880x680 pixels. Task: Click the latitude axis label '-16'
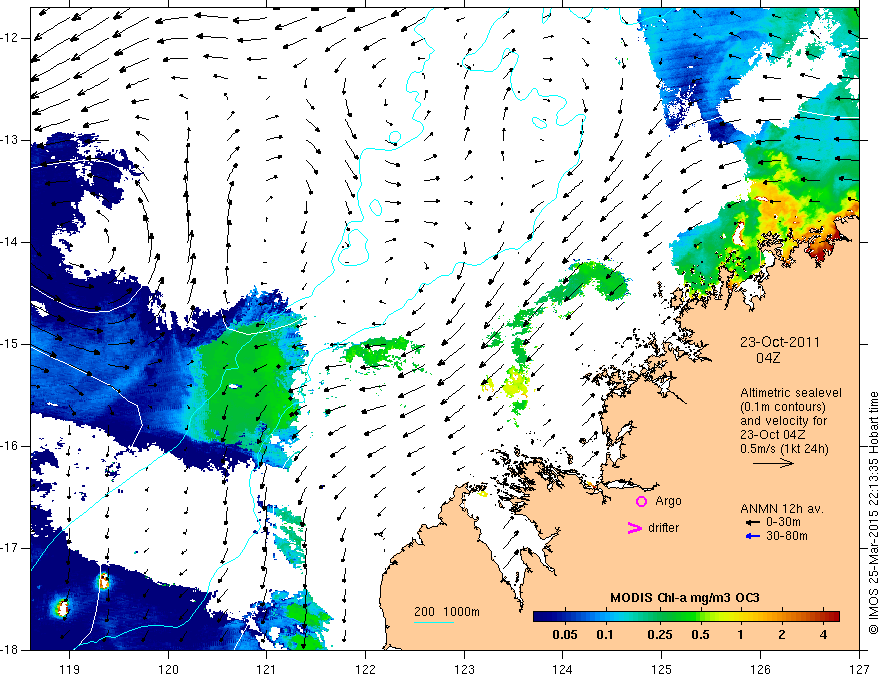click(x=10, y=446)
